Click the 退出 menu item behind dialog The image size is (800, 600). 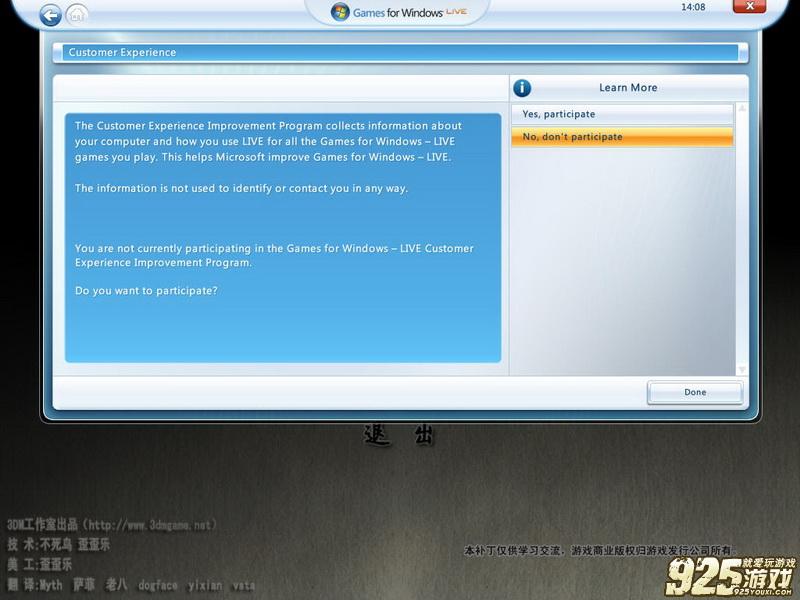tap(399, 436)
